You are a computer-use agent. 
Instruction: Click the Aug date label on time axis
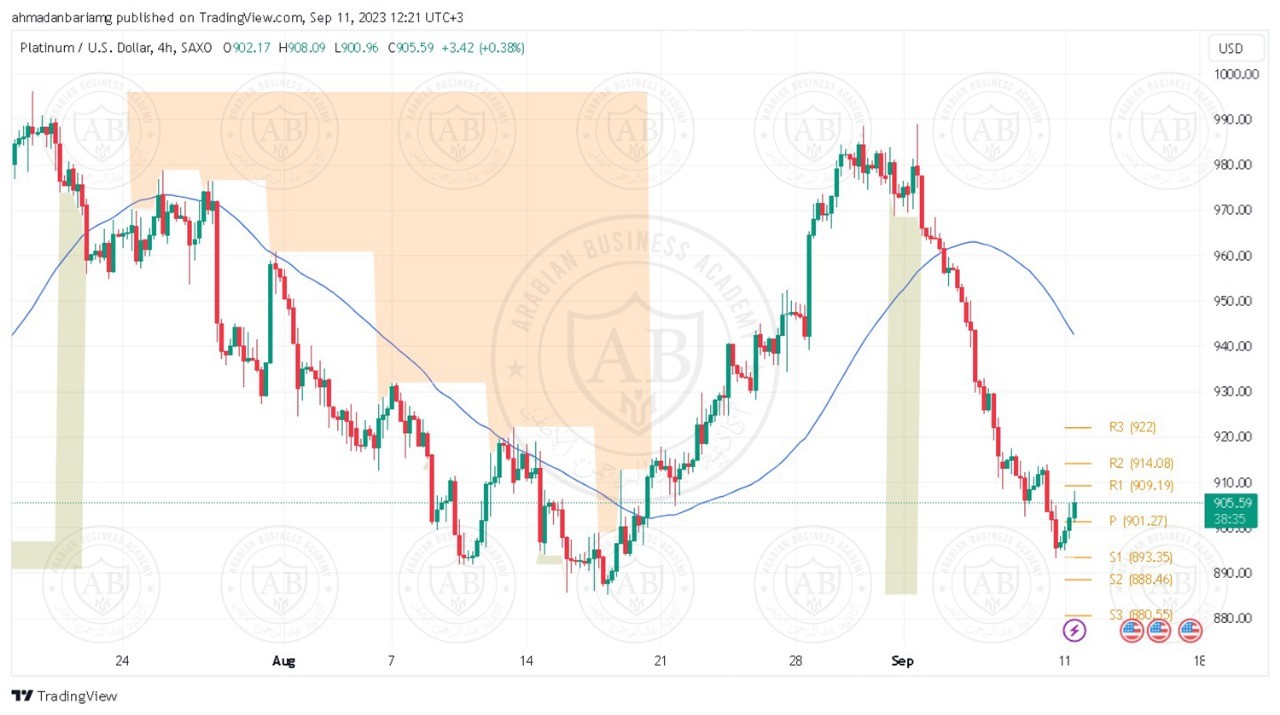(x=285, y=661)
